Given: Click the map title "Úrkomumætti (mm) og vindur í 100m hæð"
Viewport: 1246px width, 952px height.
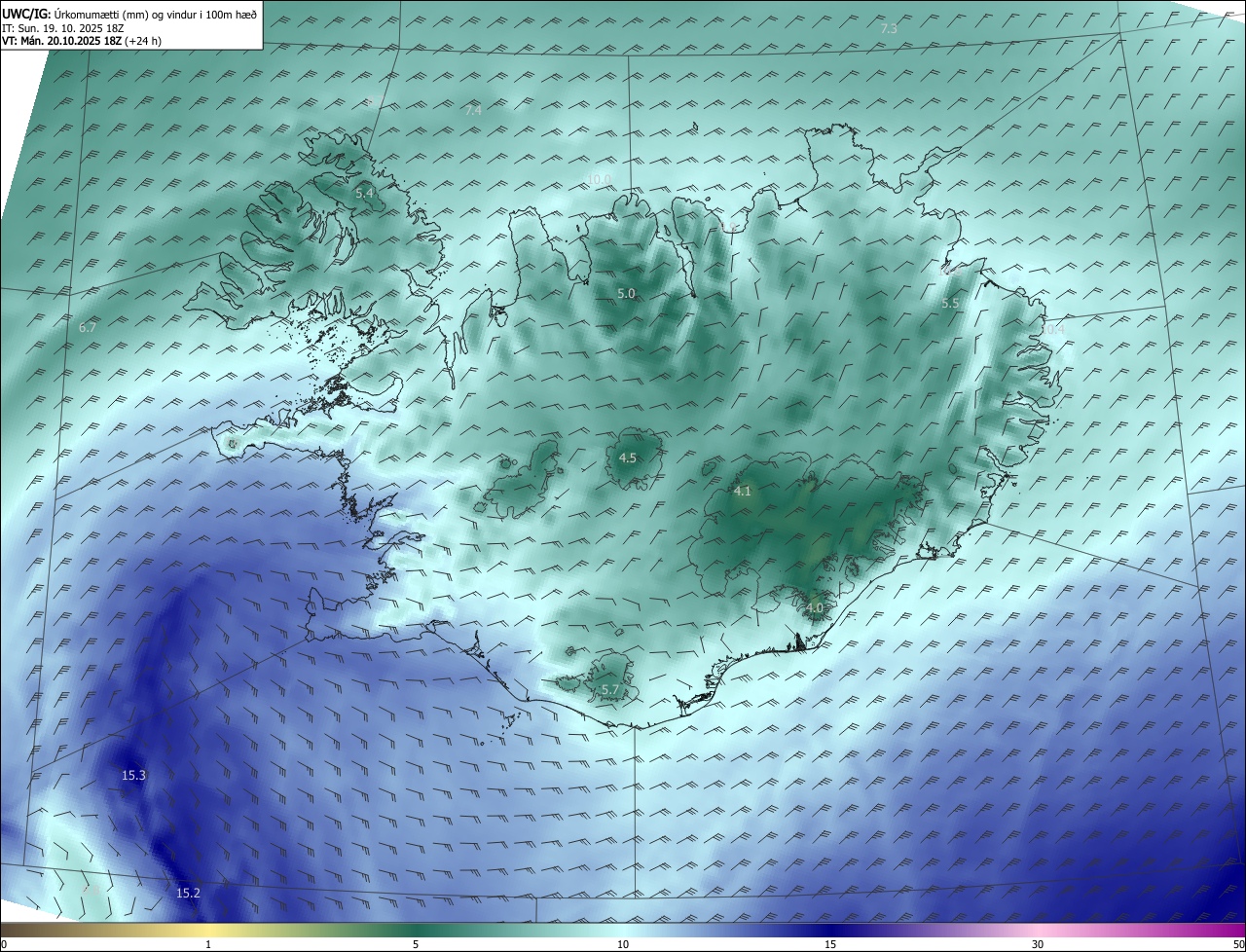Looking at the screenshot, I should [155, 13].
